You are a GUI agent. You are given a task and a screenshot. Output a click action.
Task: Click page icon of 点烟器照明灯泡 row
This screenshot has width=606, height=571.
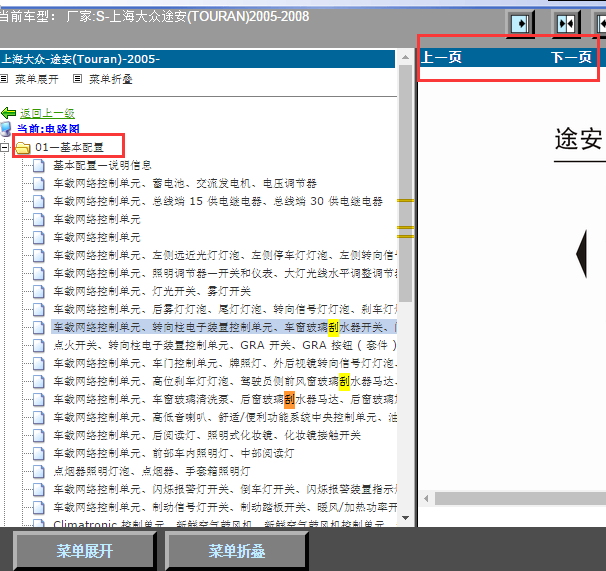pyautogui.click(x=38, y=471)
